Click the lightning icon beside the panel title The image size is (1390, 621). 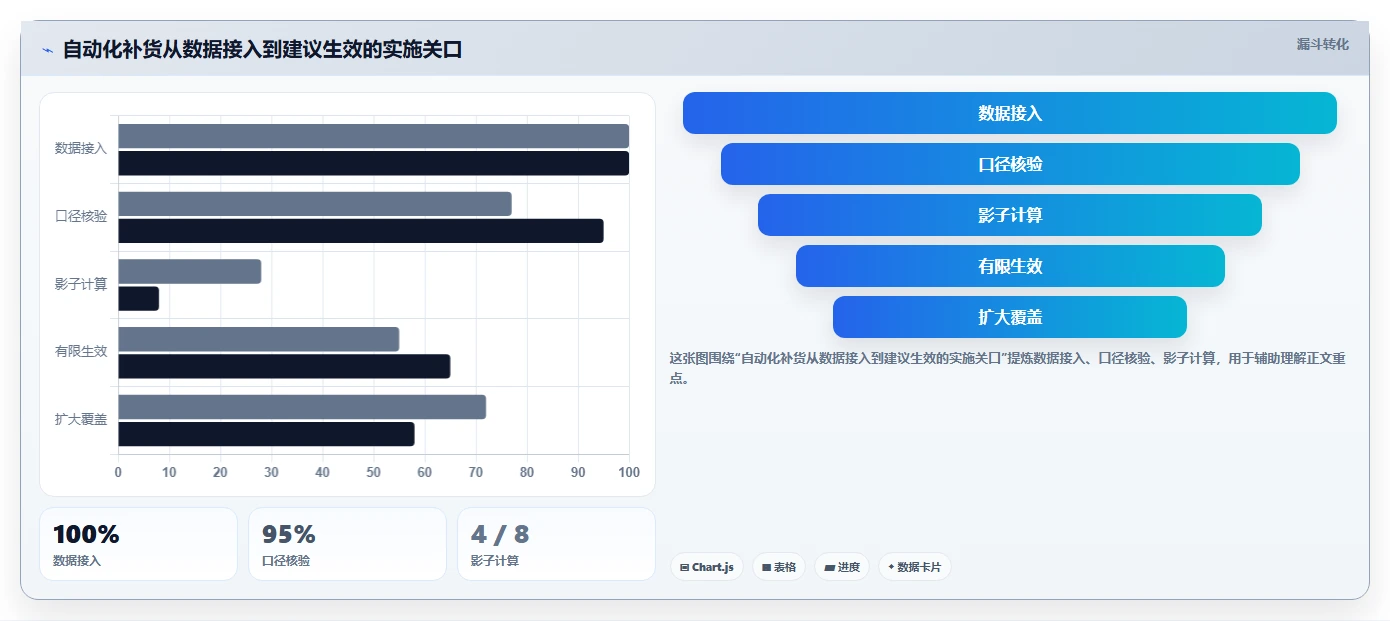tap(47, 50)
